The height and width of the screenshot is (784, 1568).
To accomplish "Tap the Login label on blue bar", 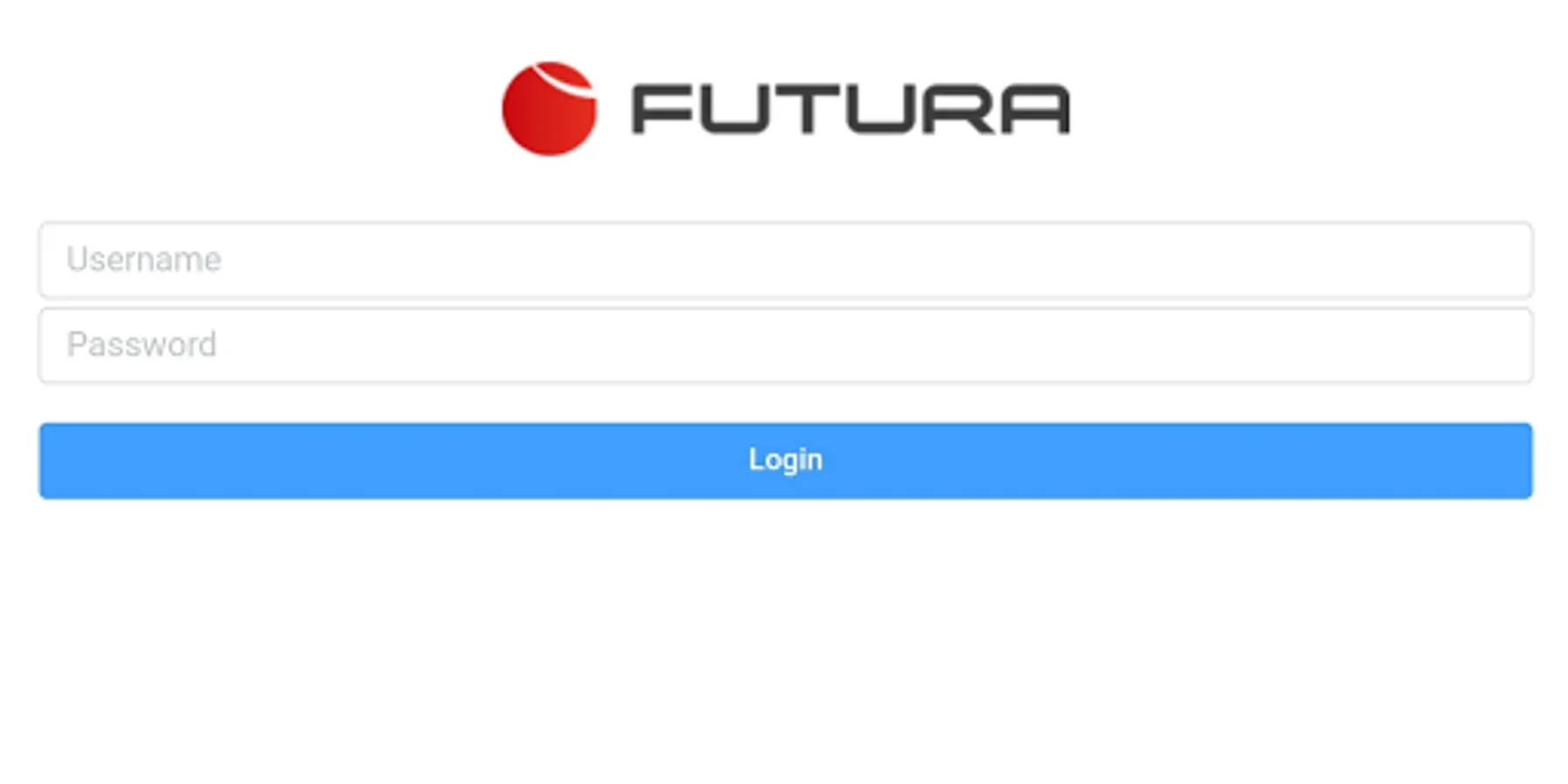I will [786, 460].
